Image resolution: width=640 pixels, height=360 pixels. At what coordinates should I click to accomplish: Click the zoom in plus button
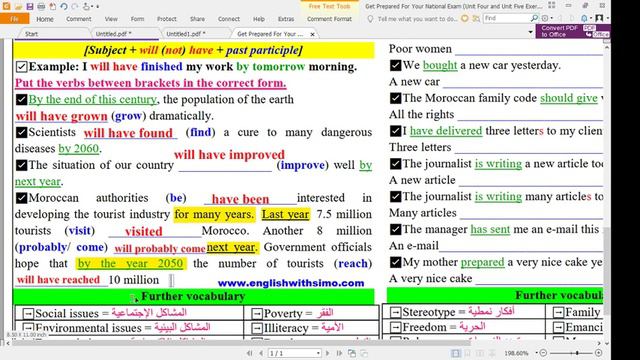[x=598, y=353]
